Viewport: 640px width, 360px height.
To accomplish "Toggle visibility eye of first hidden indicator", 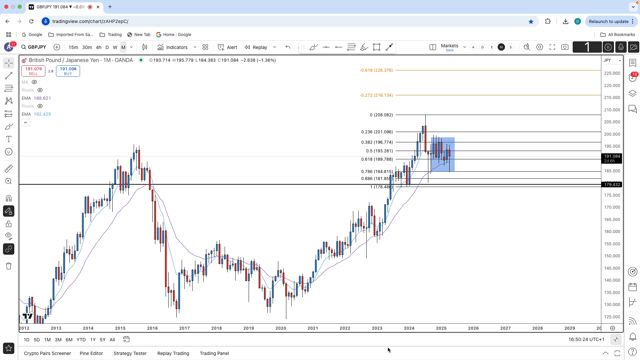I will (34, 82).
